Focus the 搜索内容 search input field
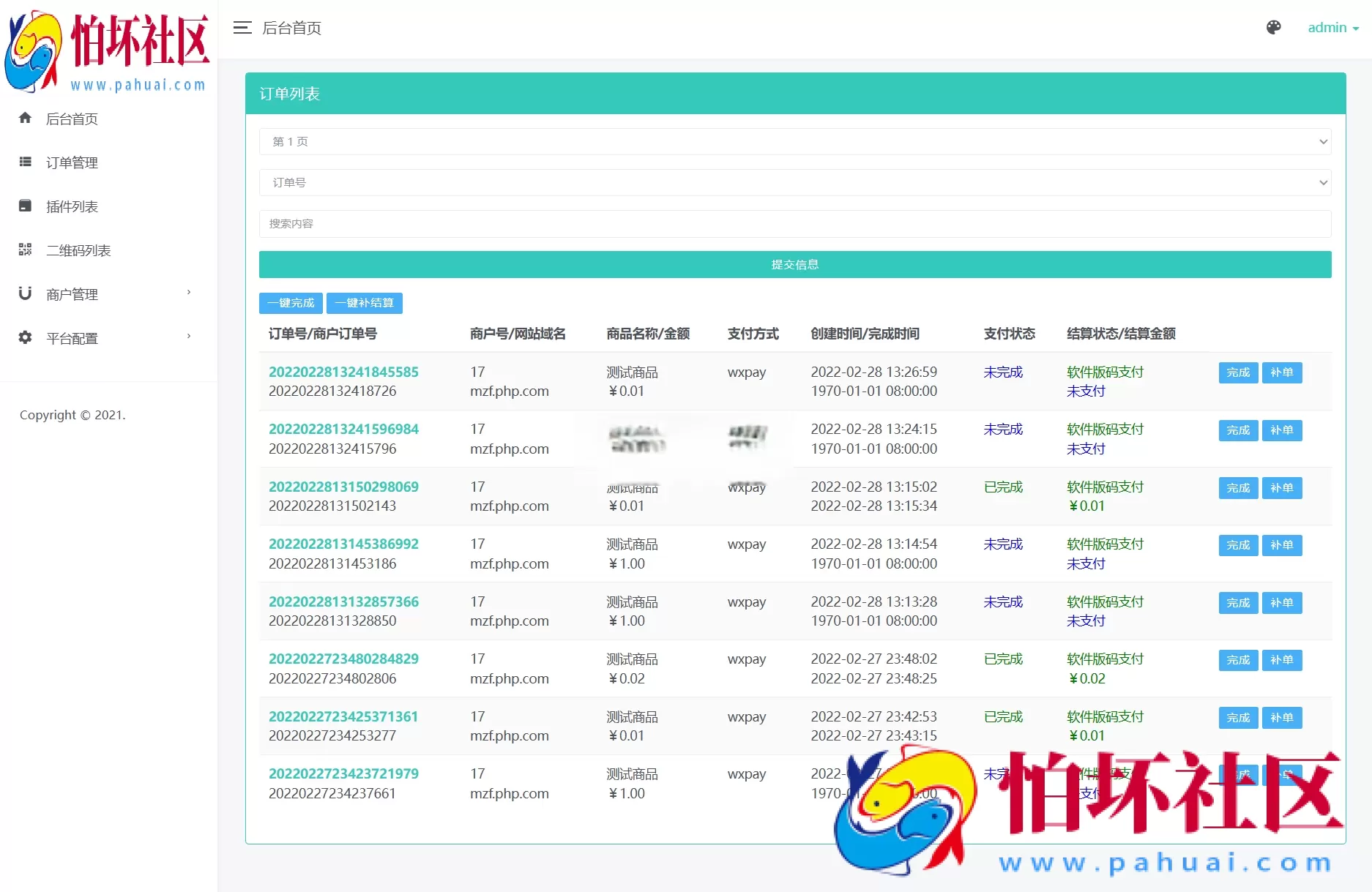Screen dimensions: 1372x892 [x=794, y=224]
